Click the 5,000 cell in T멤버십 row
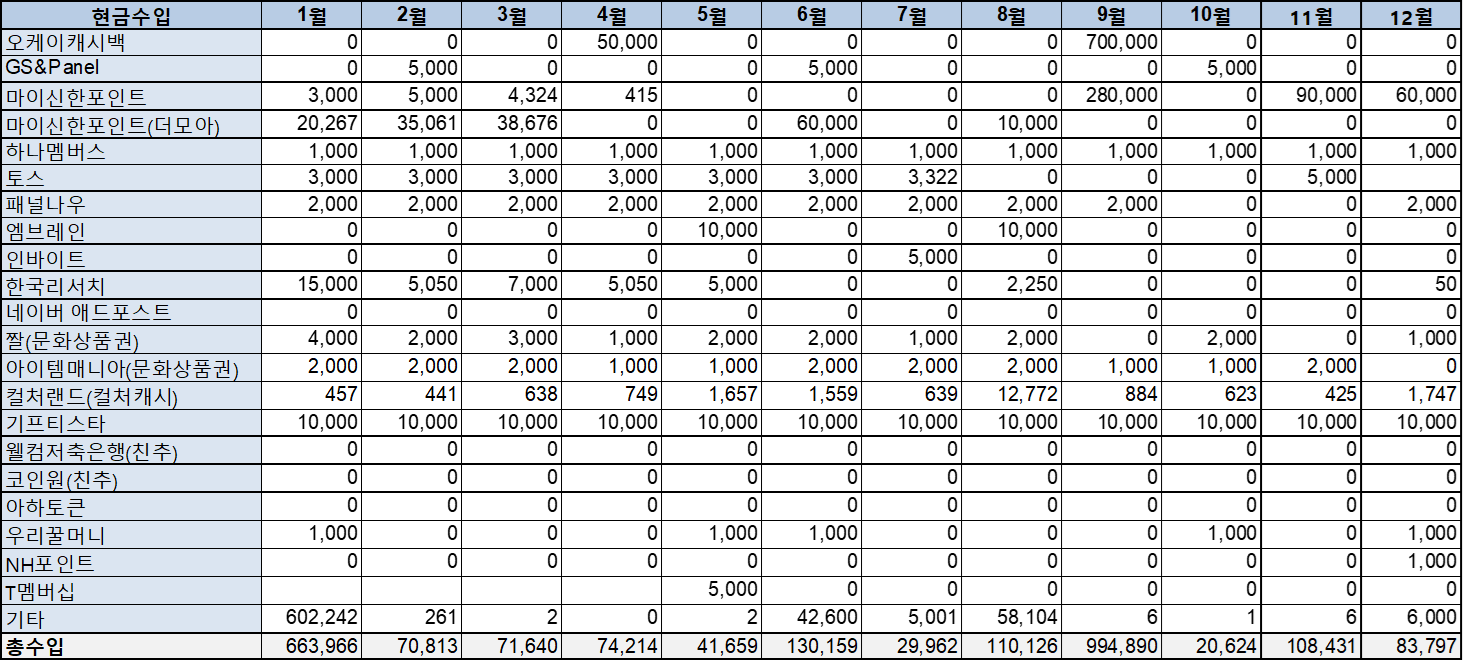1463x661 pixels. tap(711, 590)
